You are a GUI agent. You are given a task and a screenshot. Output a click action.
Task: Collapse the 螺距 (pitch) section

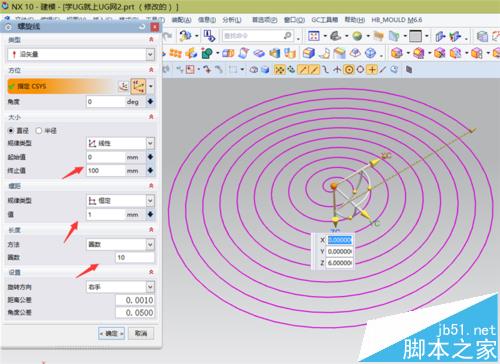pyautogui.click(x=151, y=186)
